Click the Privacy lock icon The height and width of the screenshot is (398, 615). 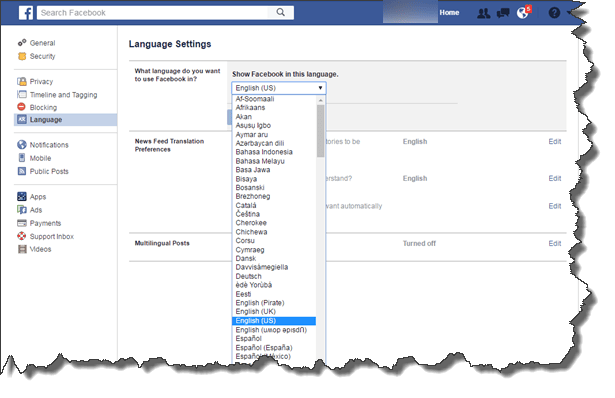[x=22, y=81]
